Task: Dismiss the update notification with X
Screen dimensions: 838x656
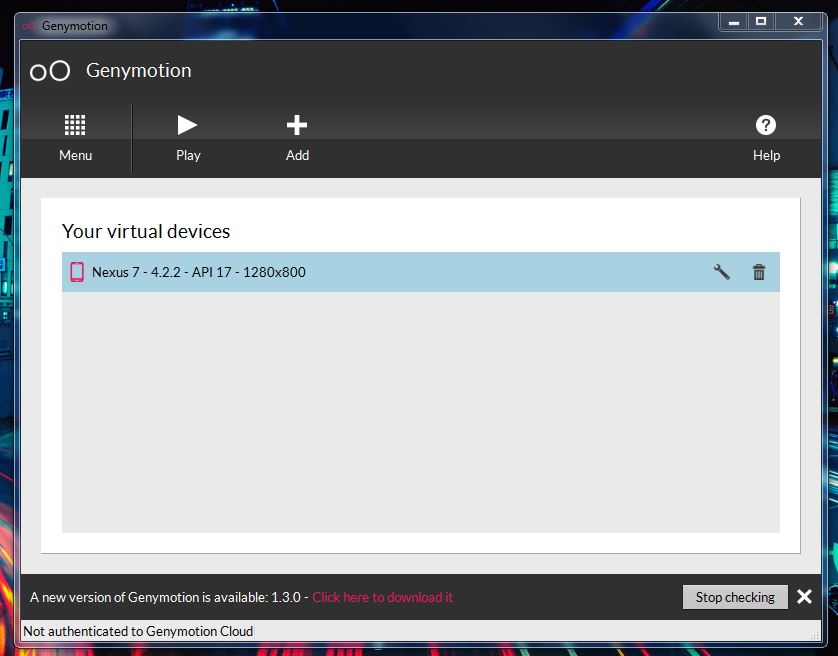Action: click(x=804, y=597)
